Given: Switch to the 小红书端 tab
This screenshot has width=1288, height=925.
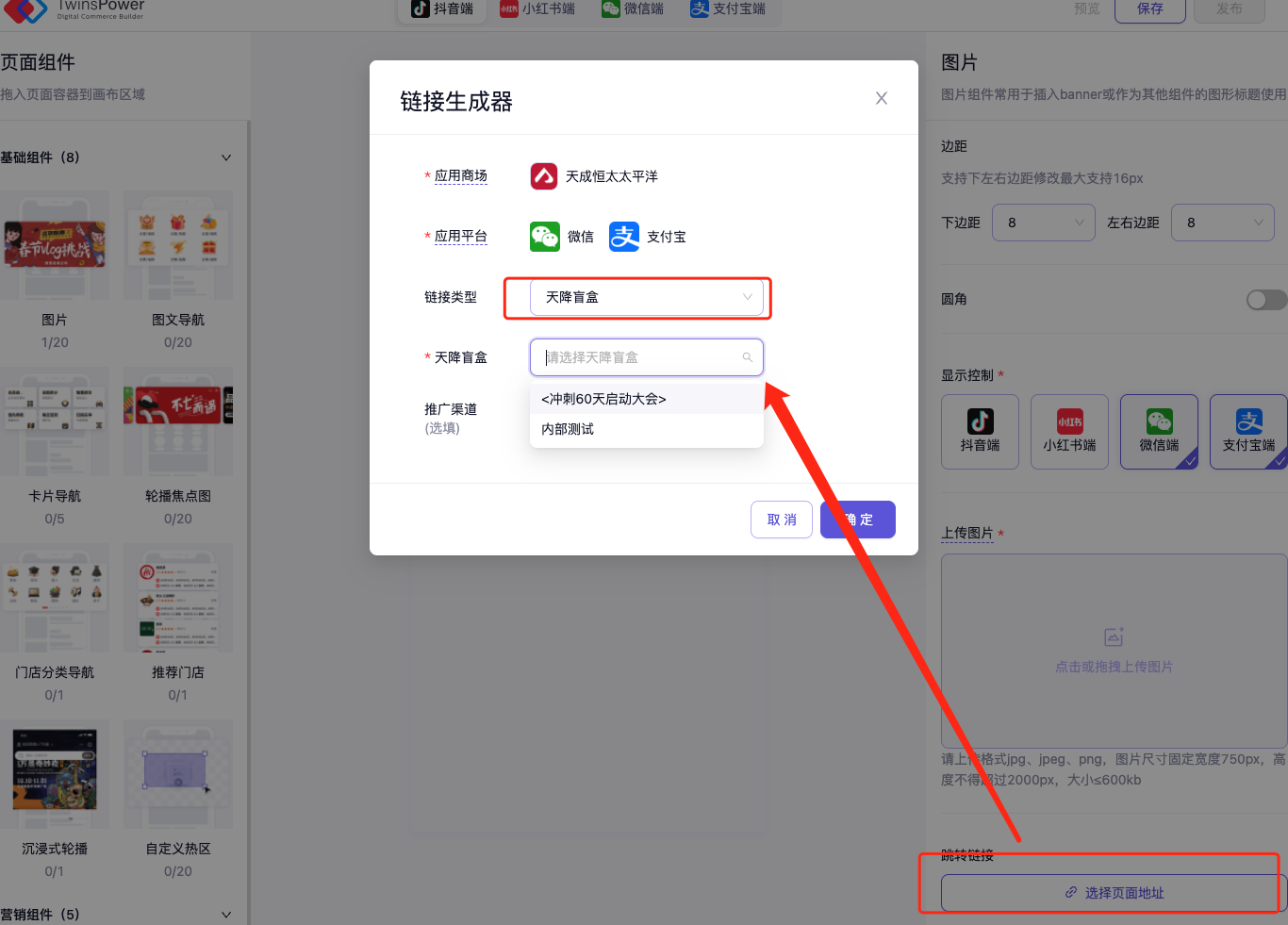Looking at the screenshot, I should (x=537, y=9).
